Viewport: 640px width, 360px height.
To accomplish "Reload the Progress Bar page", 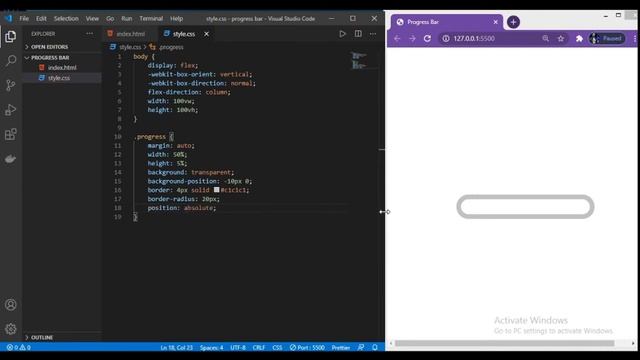I will tap(427, 38).
